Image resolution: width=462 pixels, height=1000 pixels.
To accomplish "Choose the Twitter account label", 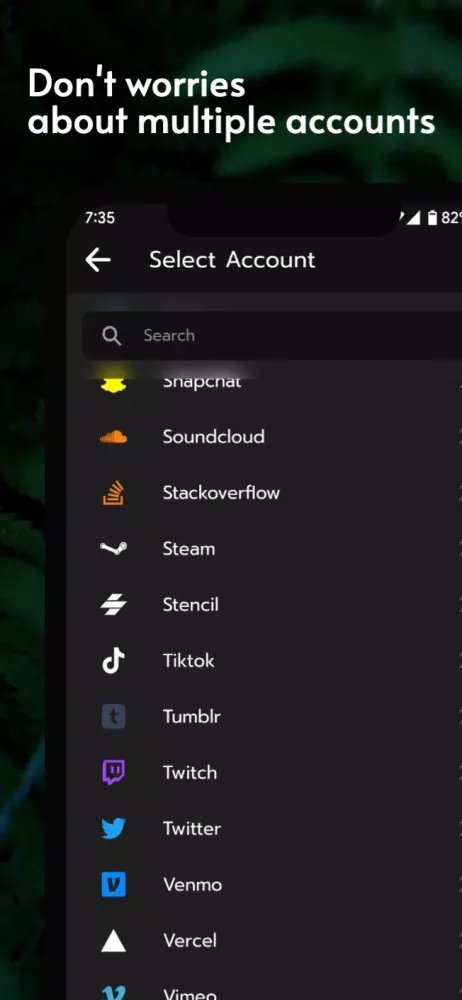I will click(x=192, y=828).
